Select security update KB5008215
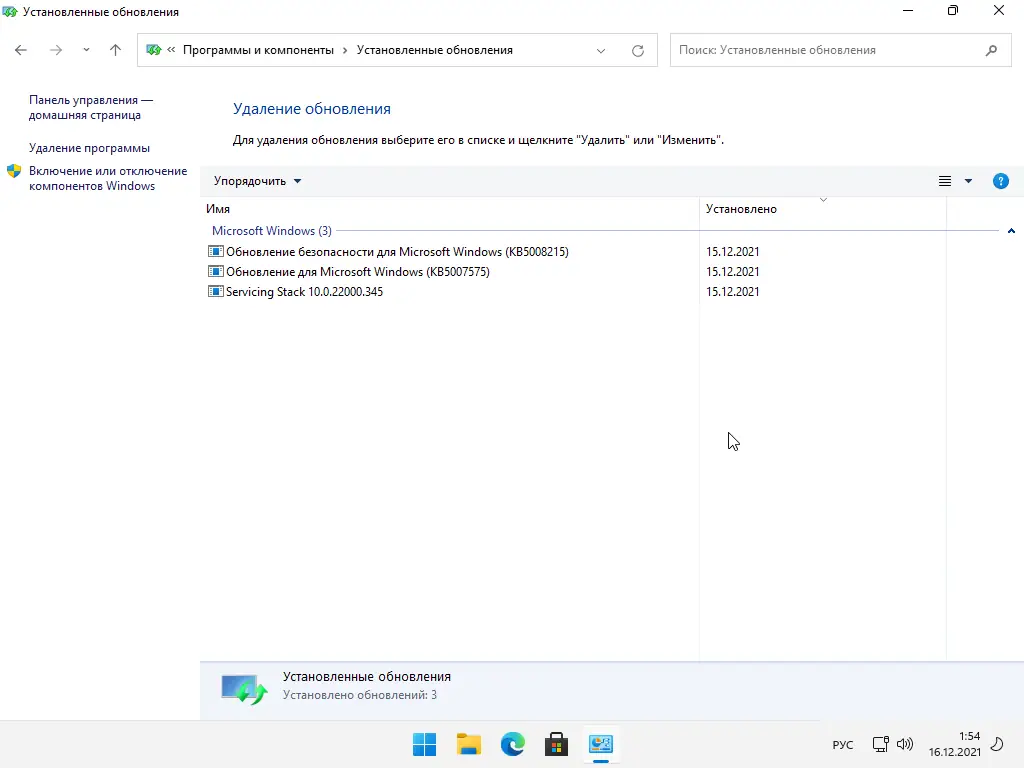The height and width of the screenshot is (768, 1024). pos(397,251)
